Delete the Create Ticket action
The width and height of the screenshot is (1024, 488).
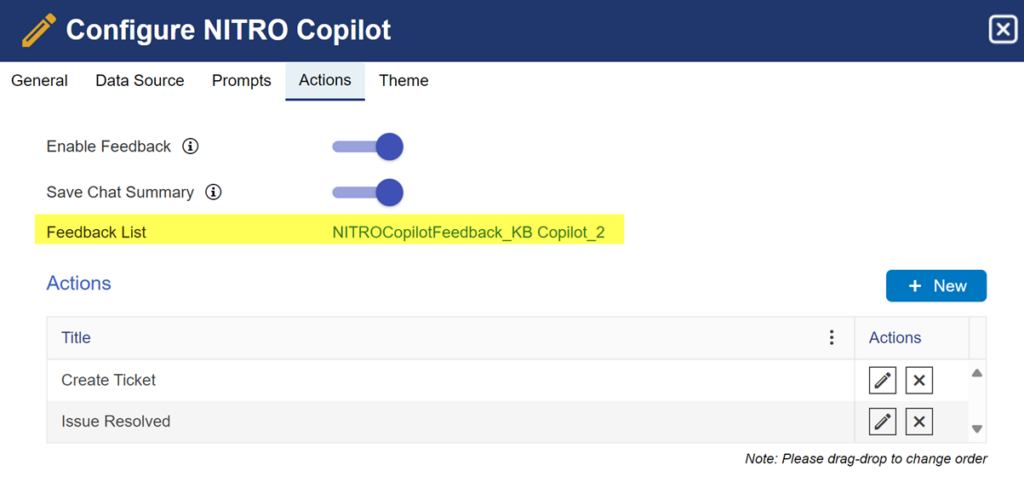pyautogui.click(x=919, y=380)
